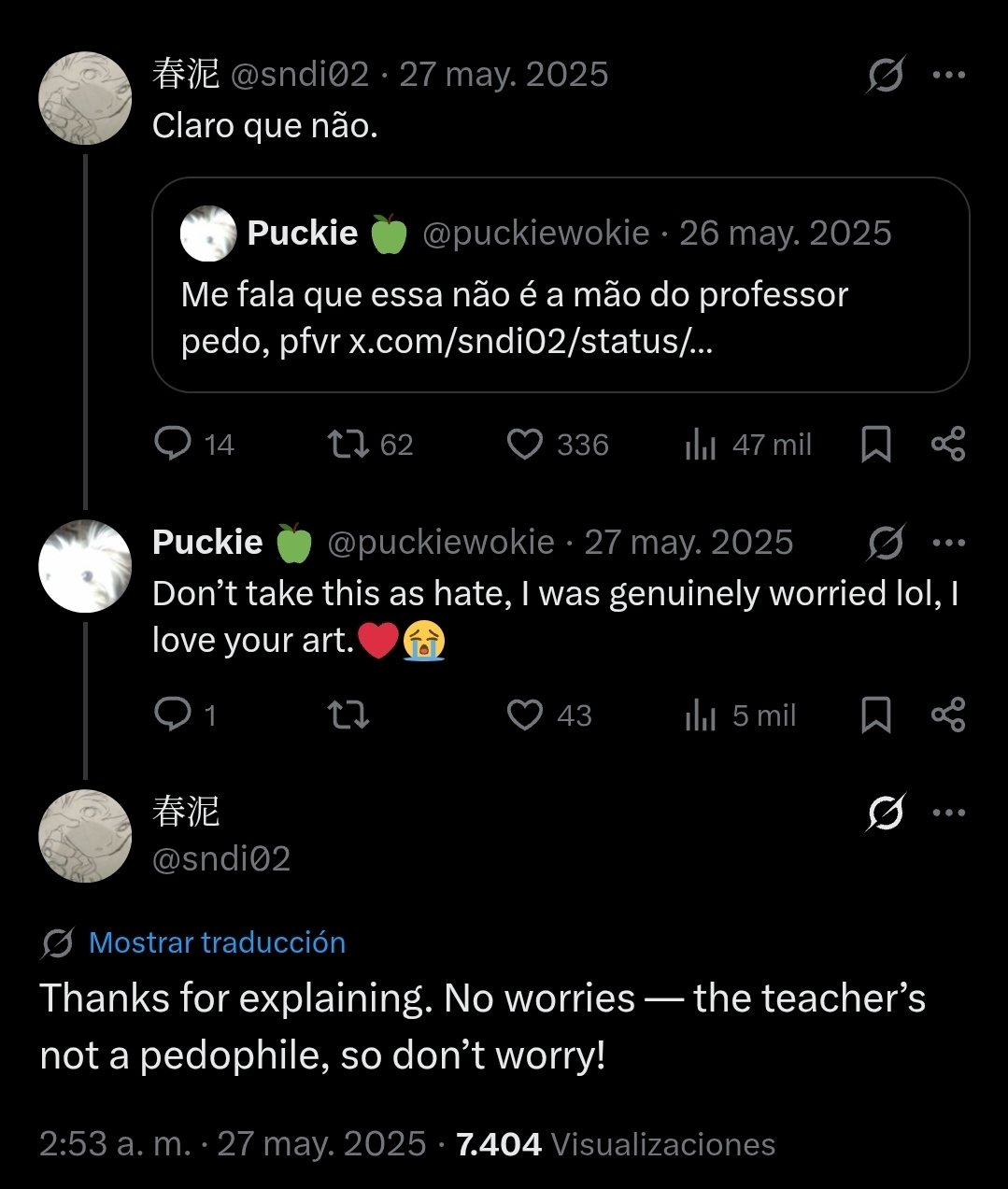
Task: Open @sndi02 handle on main post
Action: point(221,858)
